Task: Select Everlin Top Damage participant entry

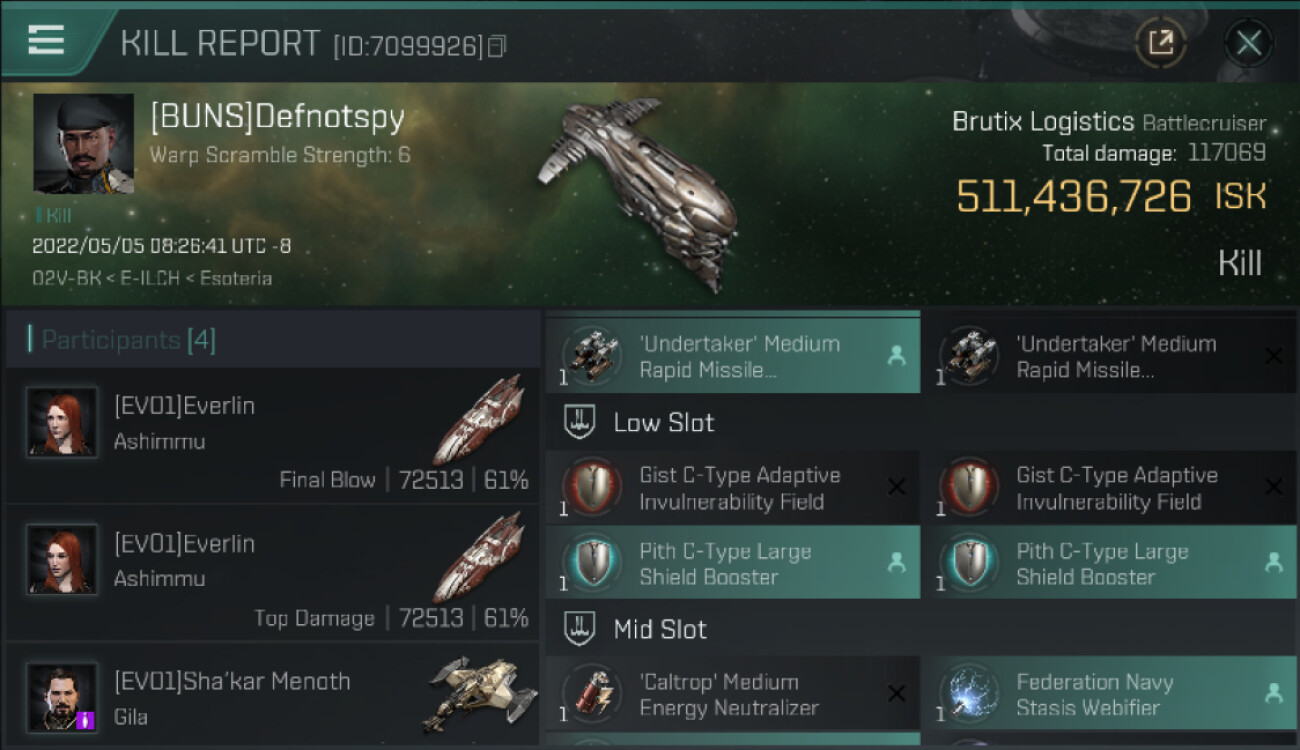Action: coord(272,574)
